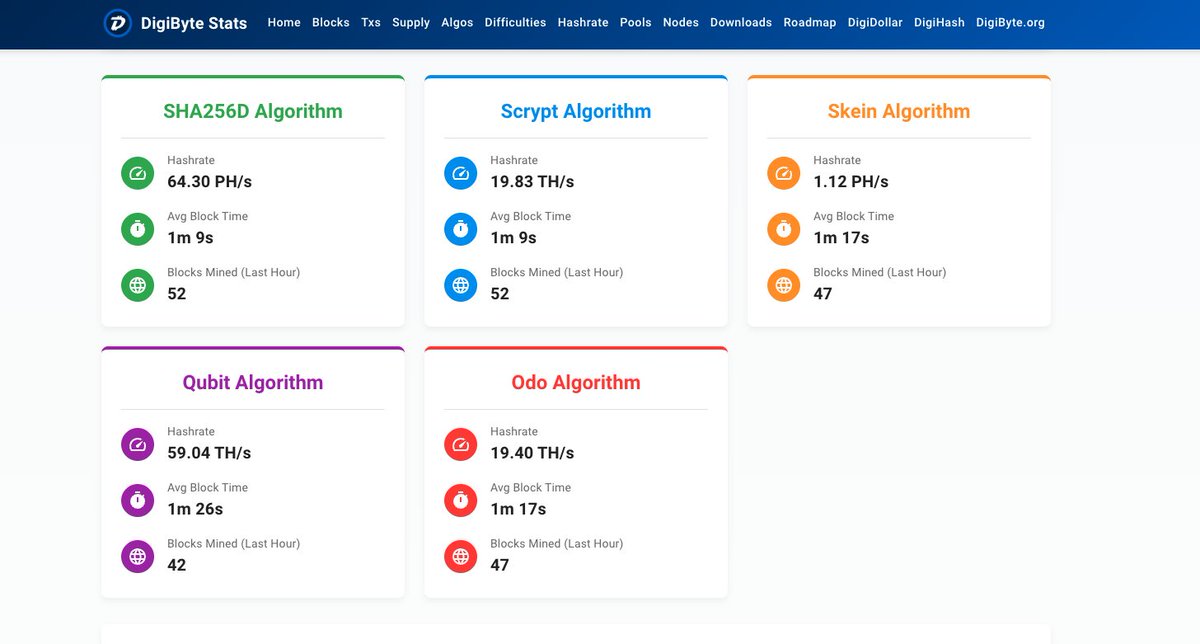
Task: Open the DigiDollar navigation item
Action: point(875,22)
